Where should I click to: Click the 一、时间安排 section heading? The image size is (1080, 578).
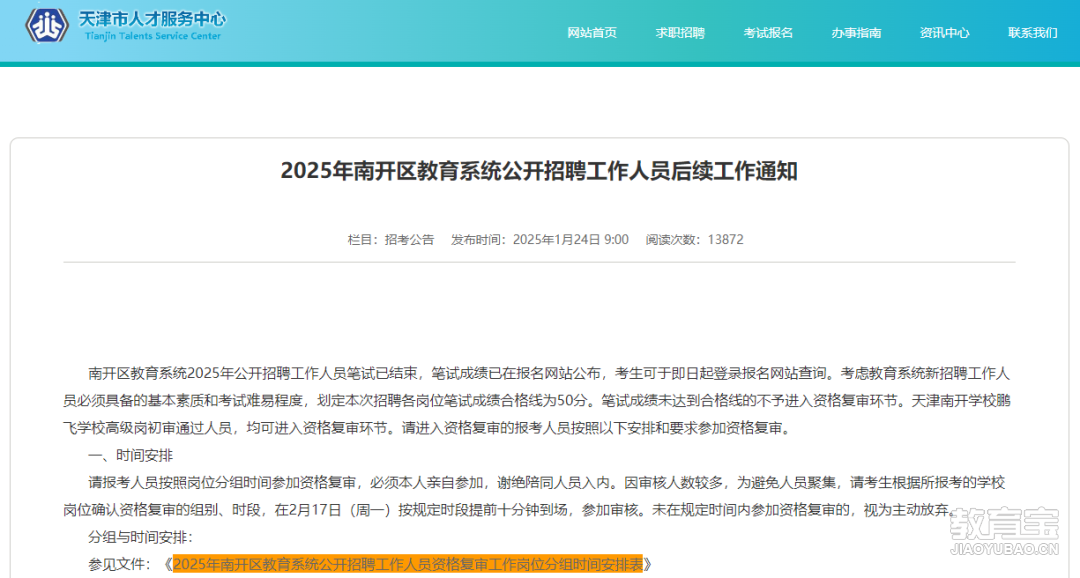coord(130,455)
